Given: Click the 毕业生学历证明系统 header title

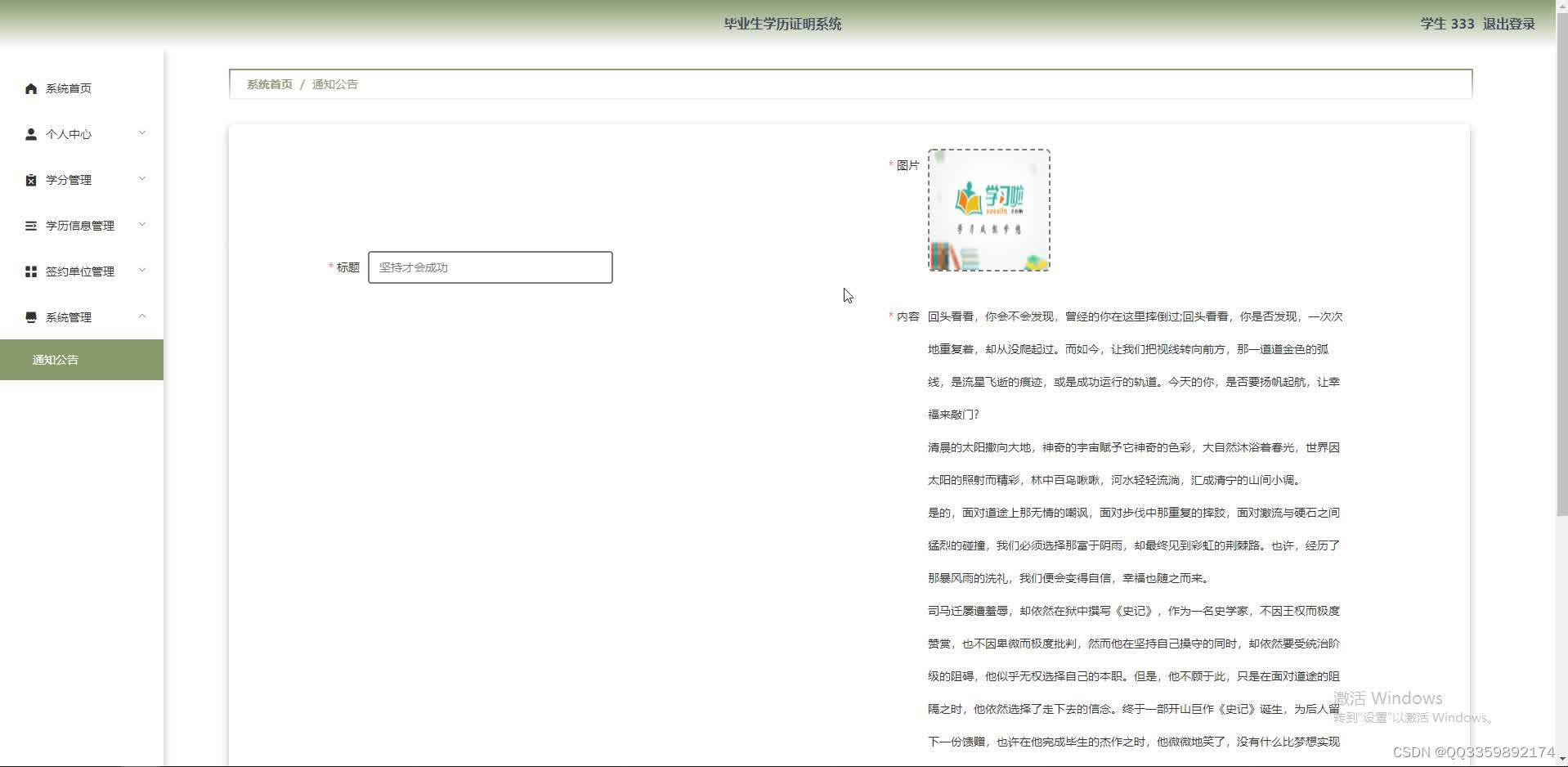Looking at the screenshot, I should point(782,24).
